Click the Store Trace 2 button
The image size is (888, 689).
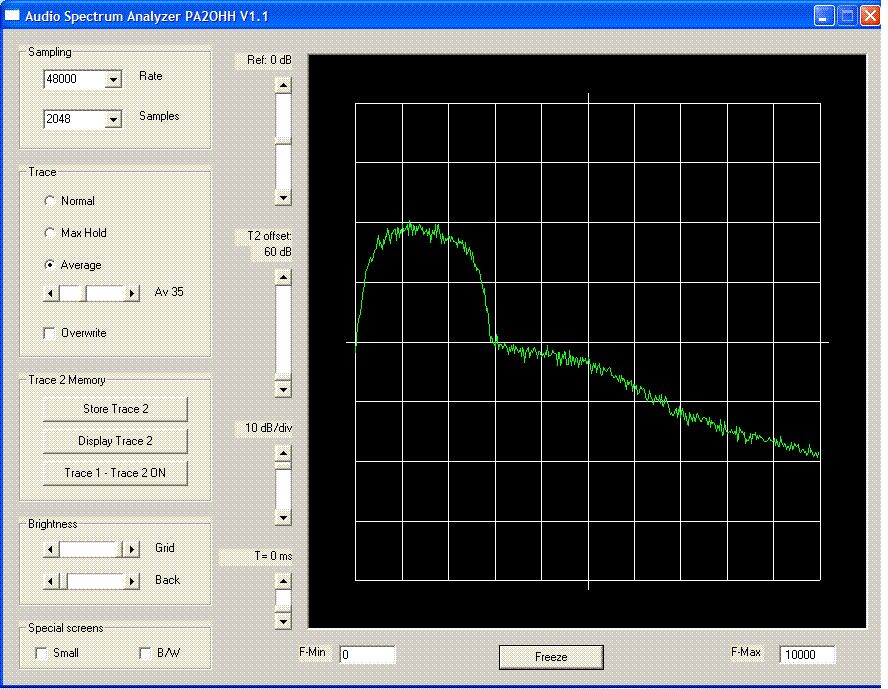pyautogui.click(x=115, y=409)
